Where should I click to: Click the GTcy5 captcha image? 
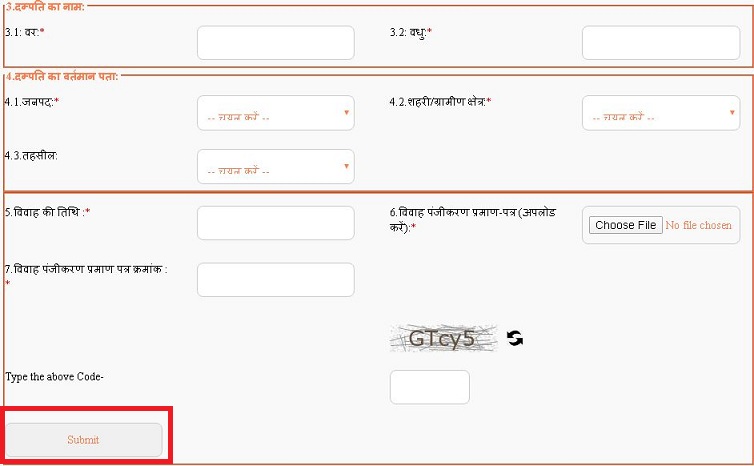(442, 339)
